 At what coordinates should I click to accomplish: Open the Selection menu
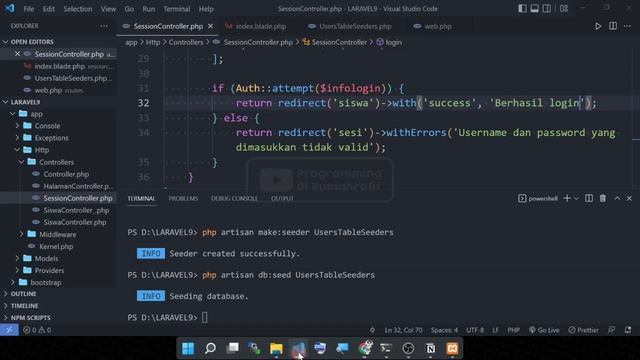(x=78, y=9)
